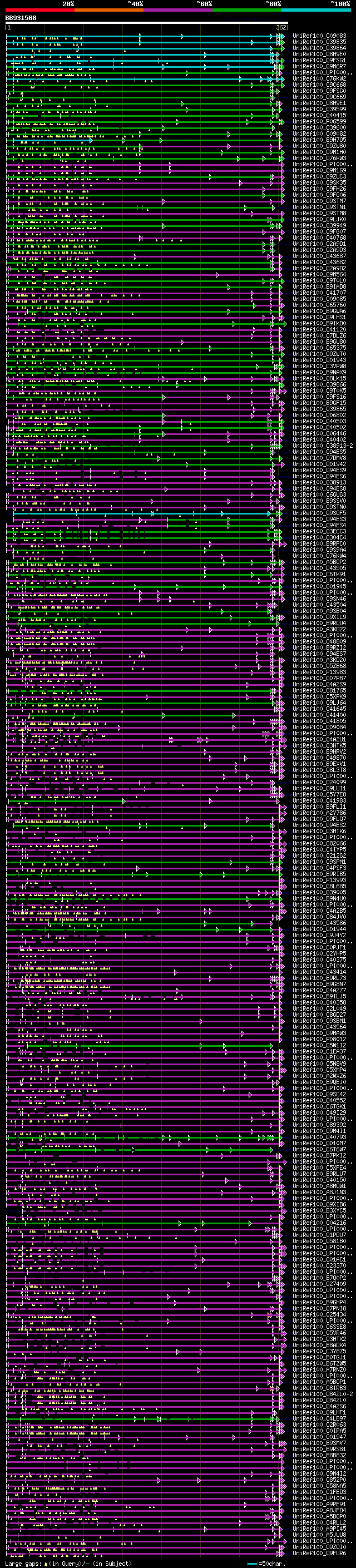Select UniRef100_Q9C669 label
This screenshot has width=356, height=1568.
click(319, 97)
